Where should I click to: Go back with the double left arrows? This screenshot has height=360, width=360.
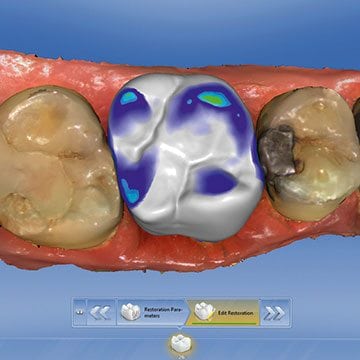tap(101, 313)
